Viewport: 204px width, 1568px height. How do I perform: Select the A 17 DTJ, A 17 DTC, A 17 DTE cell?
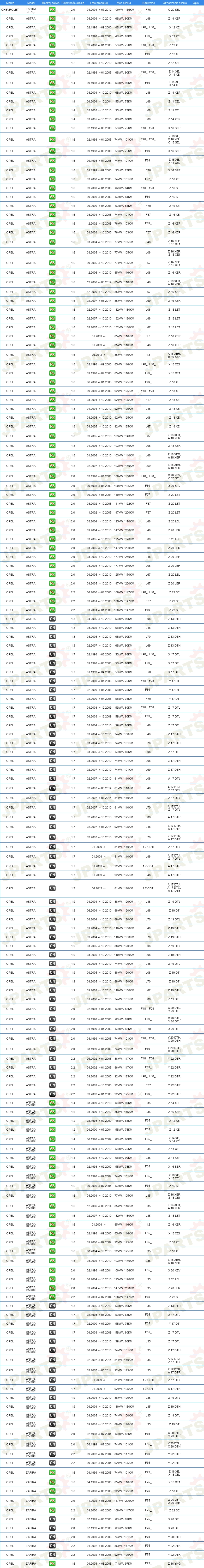(x=174, y=888)
